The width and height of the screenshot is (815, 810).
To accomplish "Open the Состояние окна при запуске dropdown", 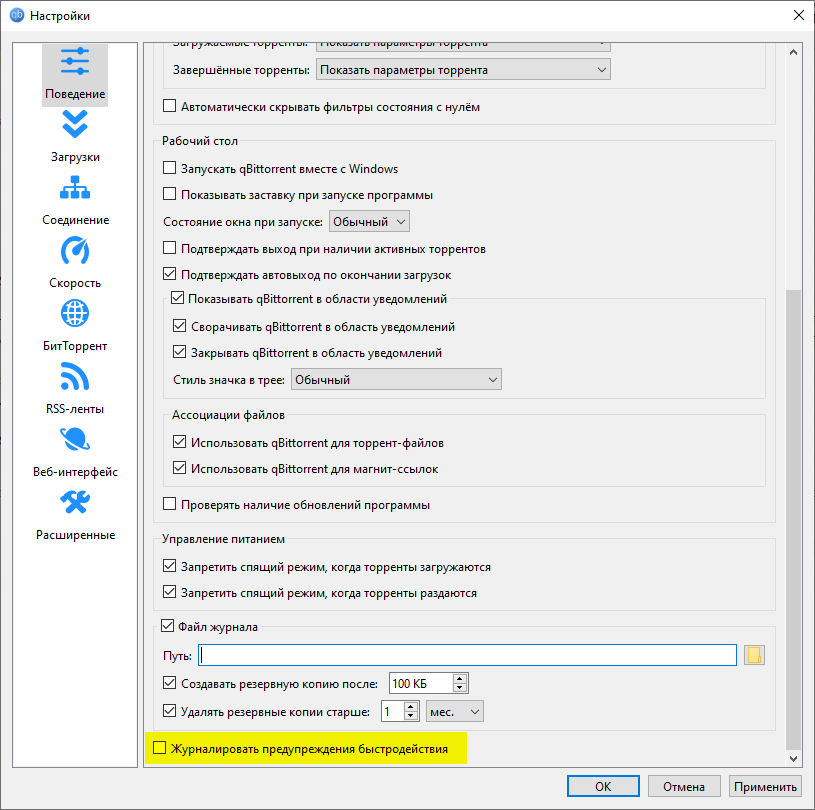I will [x=369, y=221].
